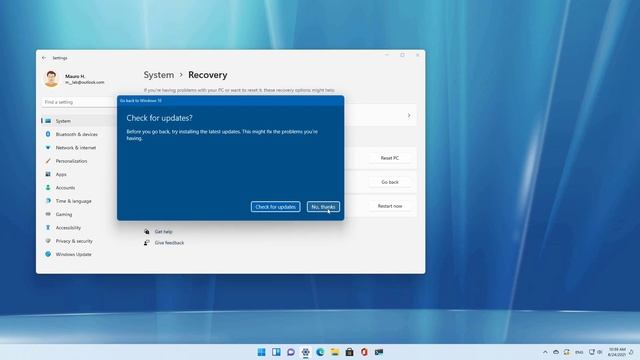The image size is (640, 360).
Task: Click the Give feedback icon
Action: click(147, 243)
